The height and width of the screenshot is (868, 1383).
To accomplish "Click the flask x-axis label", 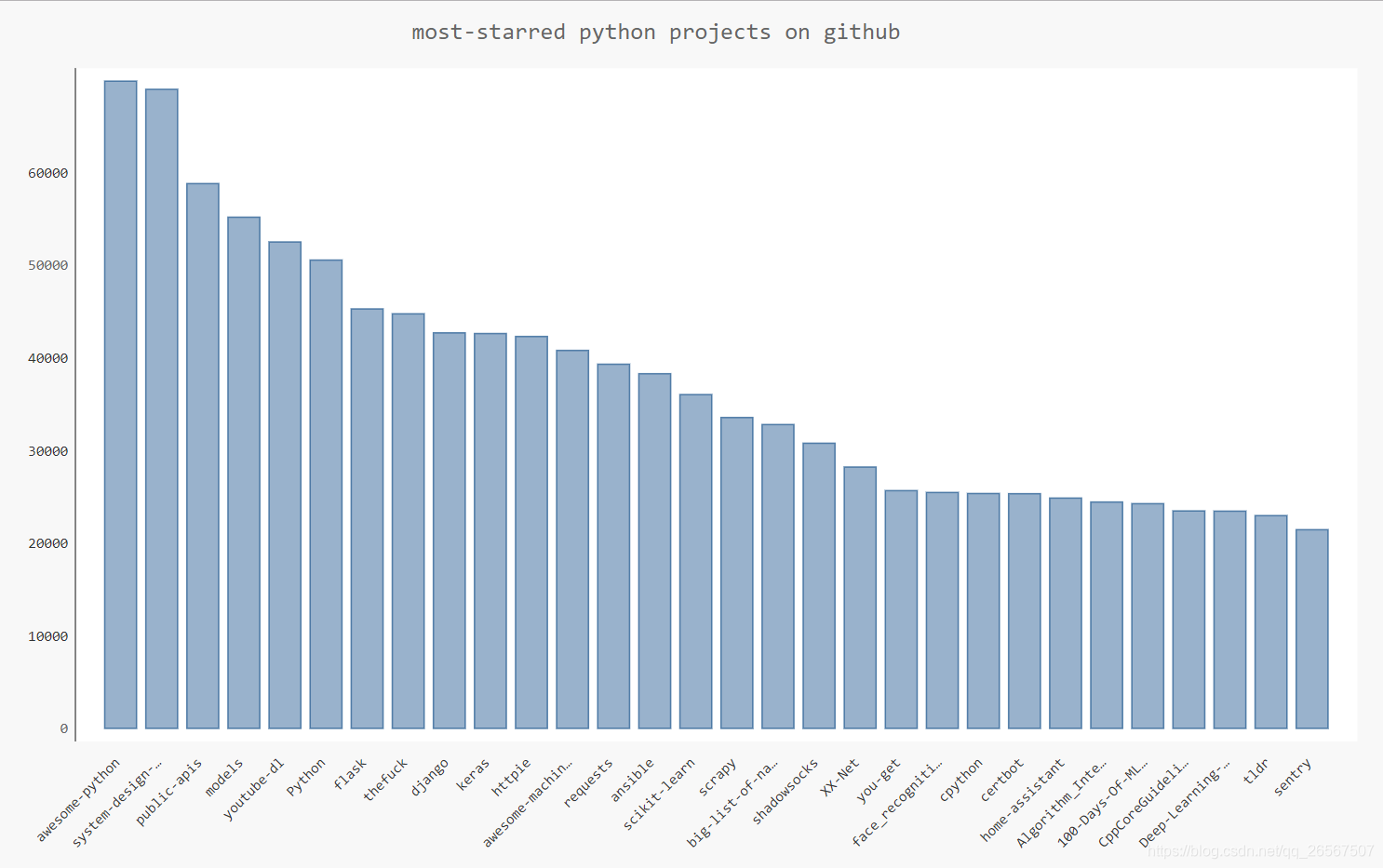I will [350, 773].
